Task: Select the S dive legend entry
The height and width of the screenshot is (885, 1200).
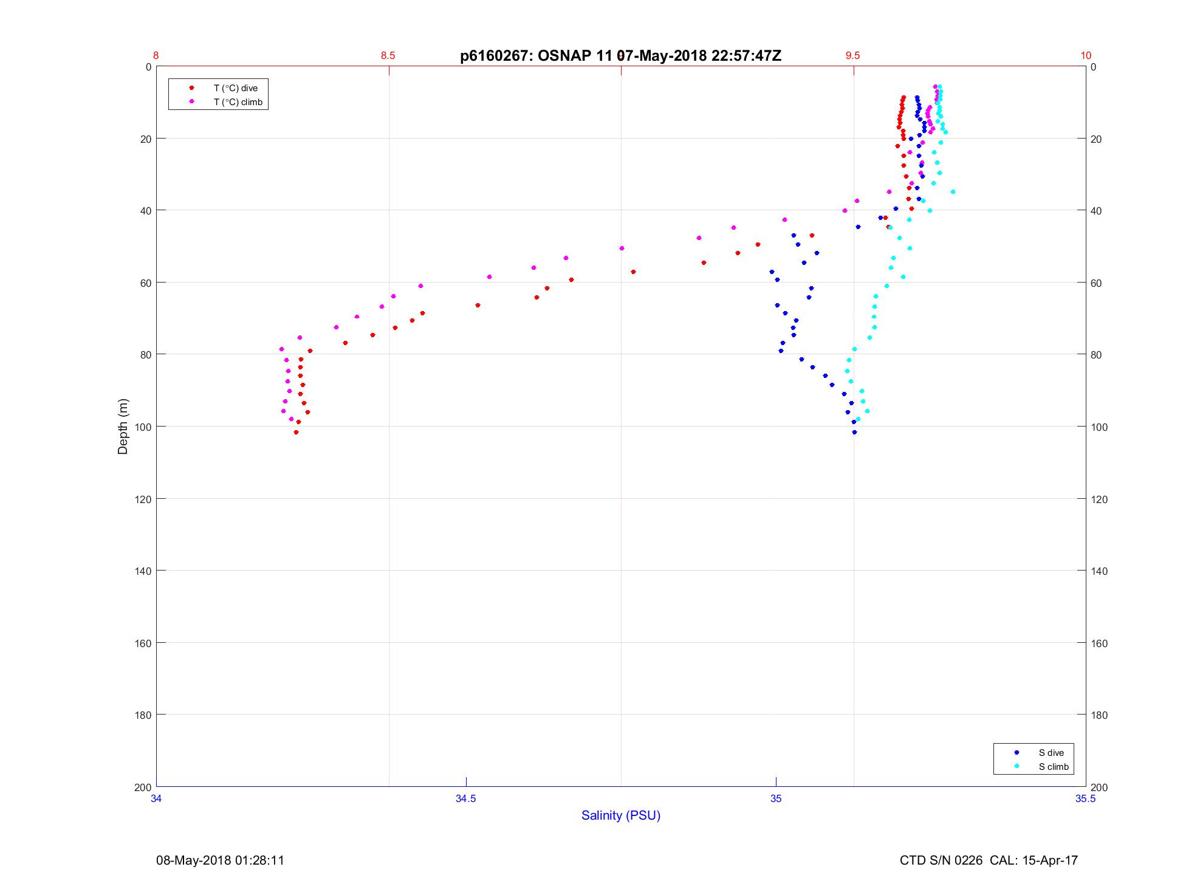Action: pos(1050,752)
